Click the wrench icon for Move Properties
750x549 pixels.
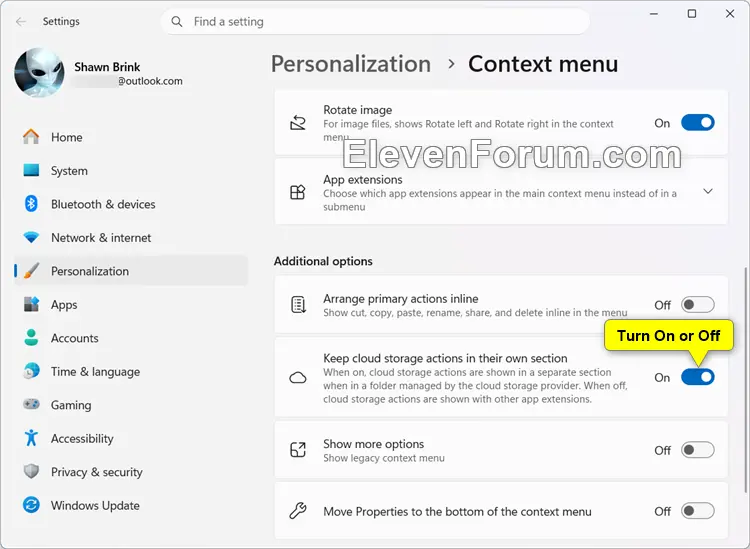pyautogui.click(x=298, y=511)
